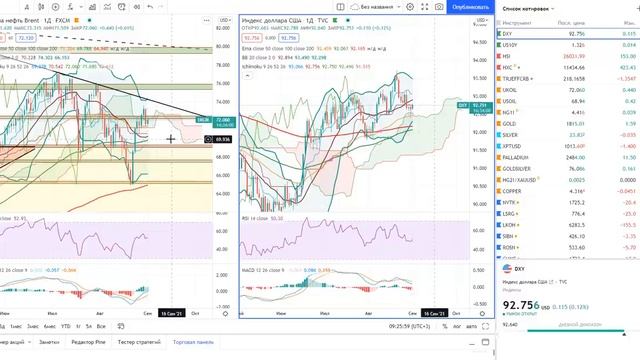640x360 pixels.
Task: Maximize the bottom panel
Action: tap(485, 342)
